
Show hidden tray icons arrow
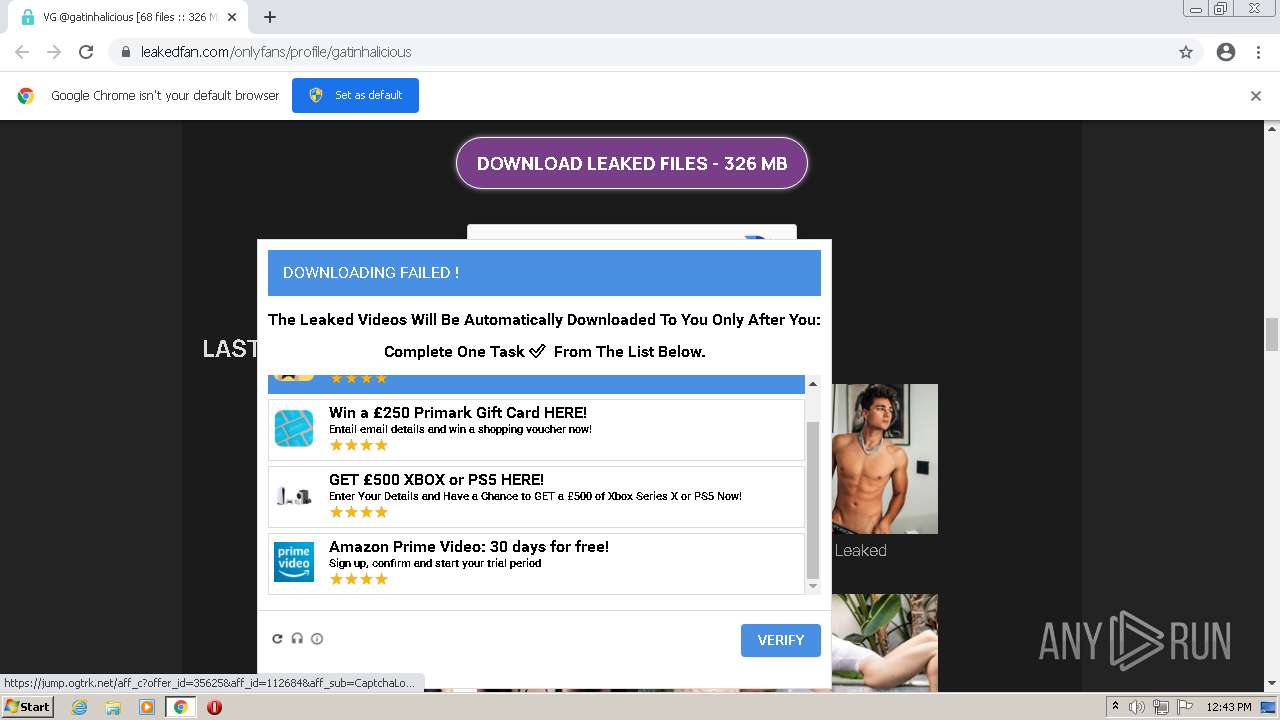click(1115, 707)
